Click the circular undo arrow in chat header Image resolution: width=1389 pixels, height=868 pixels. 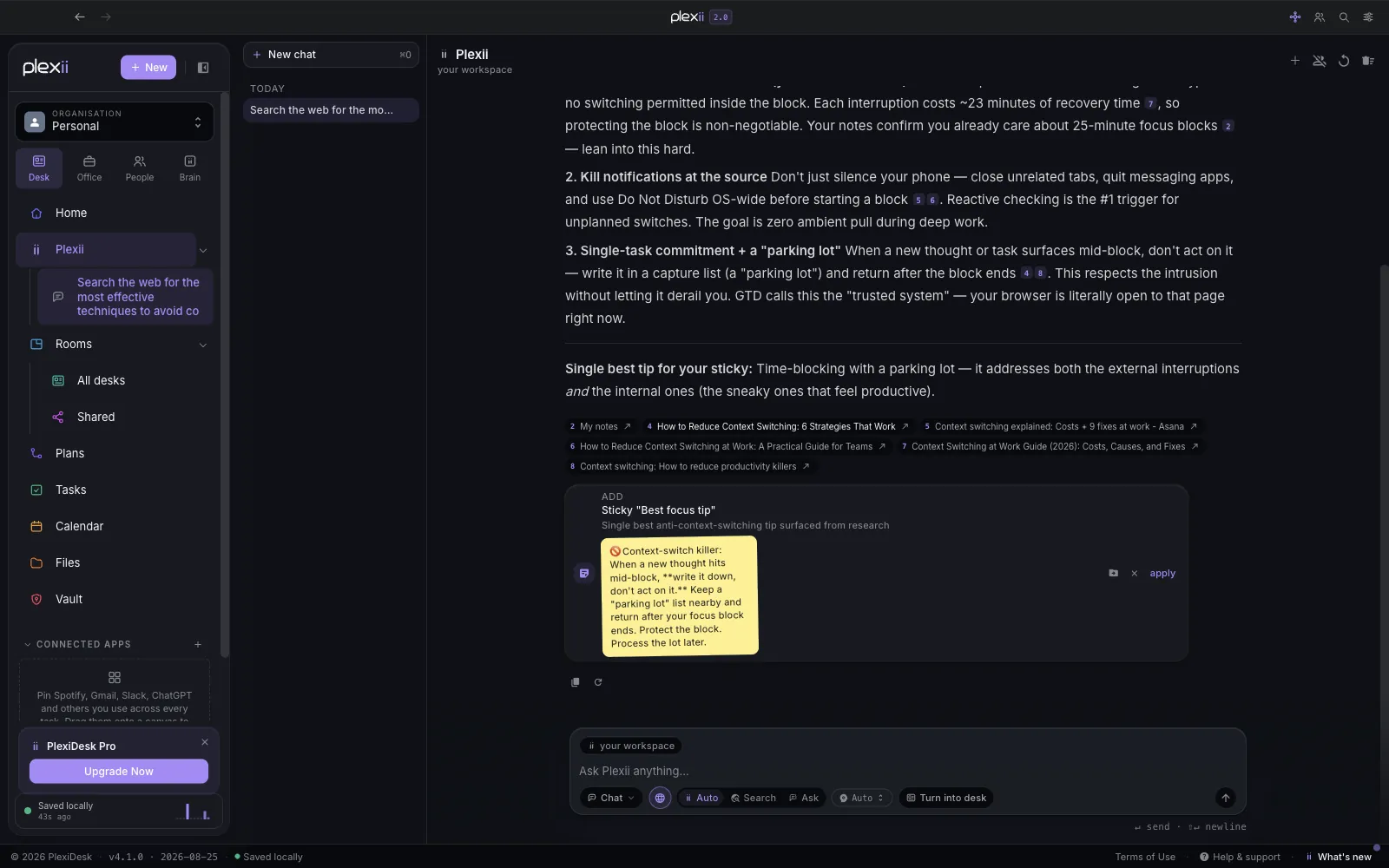pos(1344,61)
